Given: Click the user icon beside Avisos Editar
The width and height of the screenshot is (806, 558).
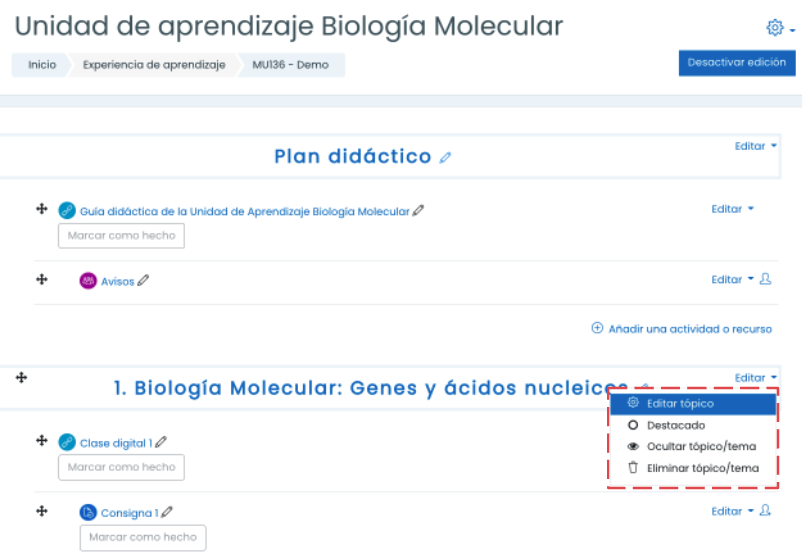Looking at the screenshot, I should click(x=765, y=279).
